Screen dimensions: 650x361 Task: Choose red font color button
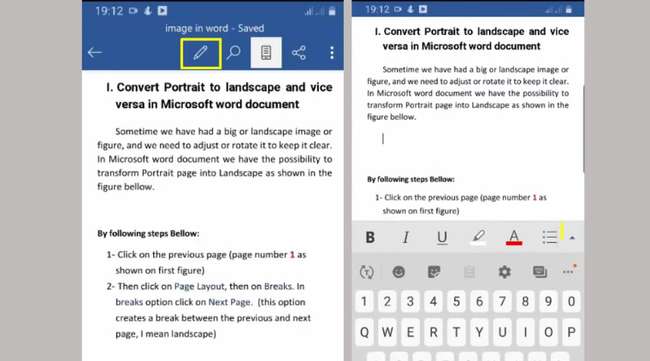click(514, 237)
